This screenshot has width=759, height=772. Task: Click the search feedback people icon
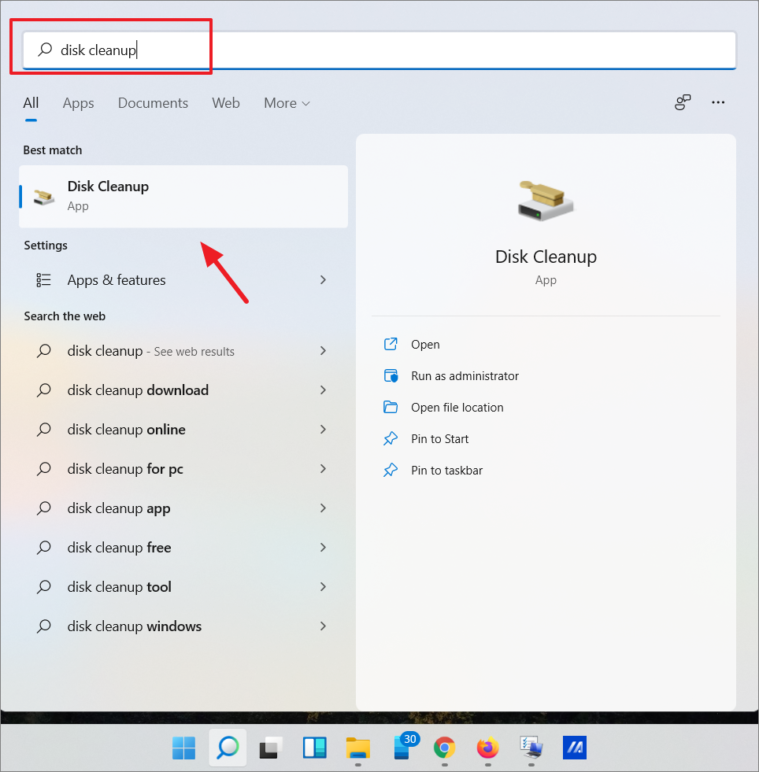pyautogui.click(x=683, y=102)
